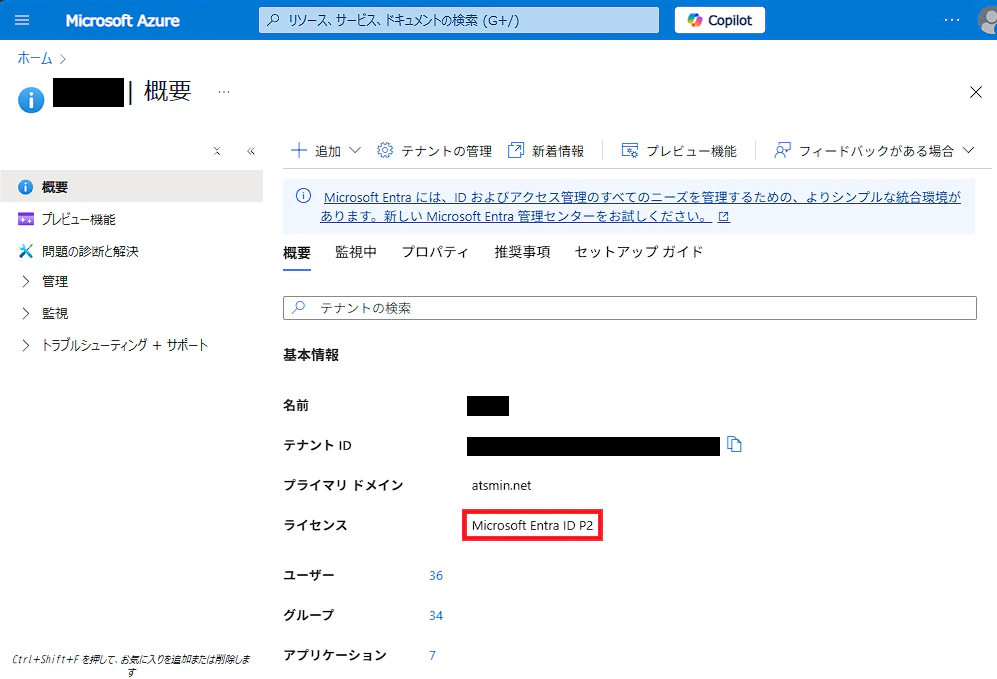Click the external link icon in banner
The image size is (997, 679).
pyautogui.click(x=724, y=216)
